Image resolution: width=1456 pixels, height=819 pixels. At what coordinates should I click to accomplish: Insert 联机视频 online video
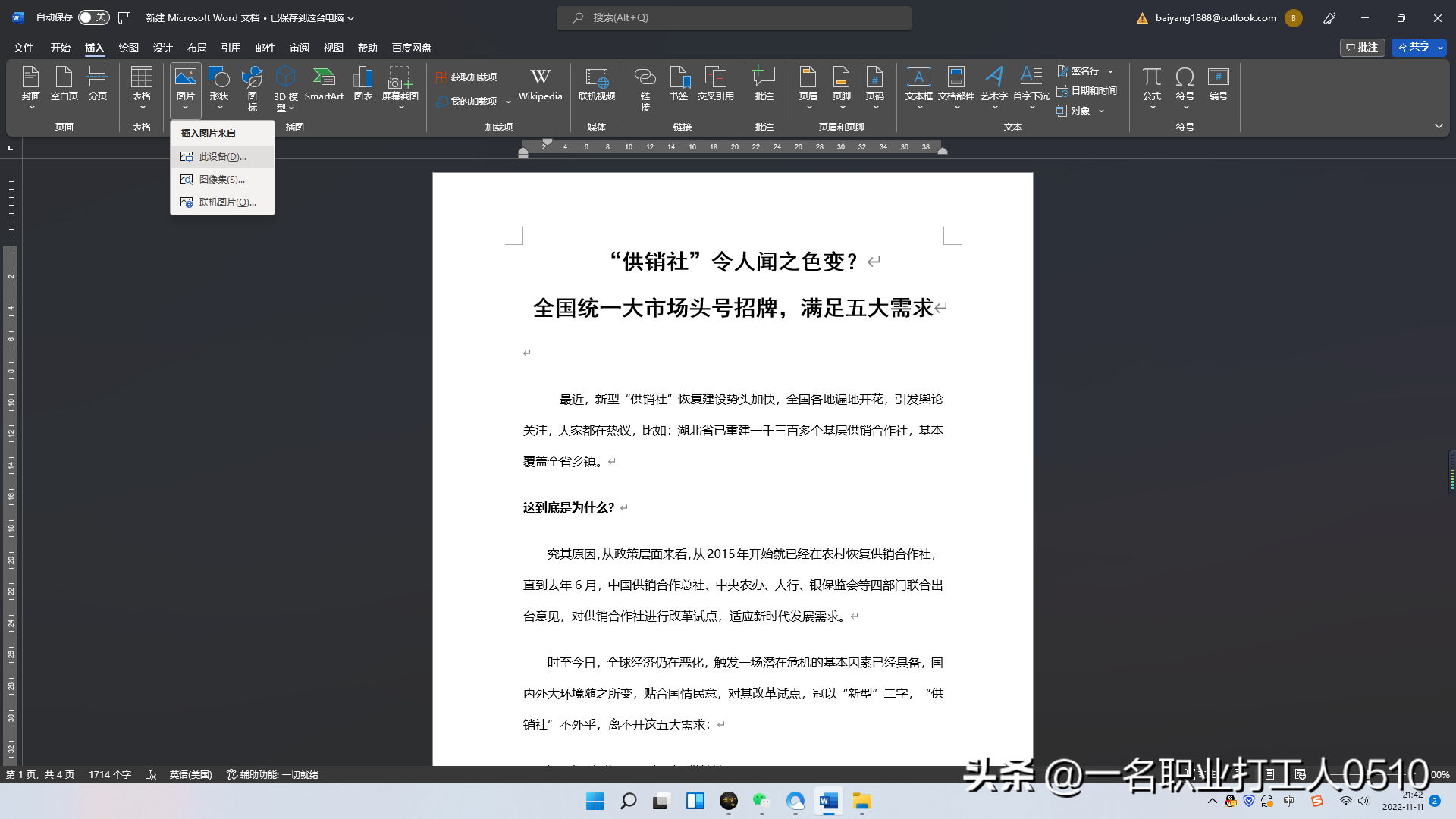pyautogui.click(x=597, y=83)
